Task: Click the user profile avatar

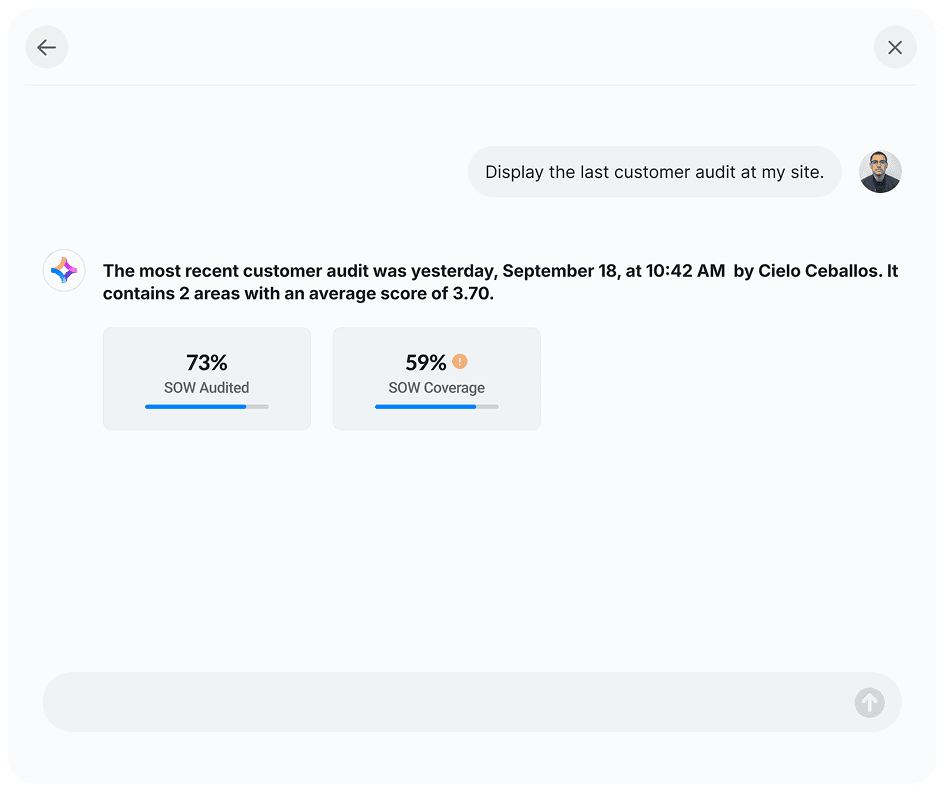Action: (x=880, y=172)
